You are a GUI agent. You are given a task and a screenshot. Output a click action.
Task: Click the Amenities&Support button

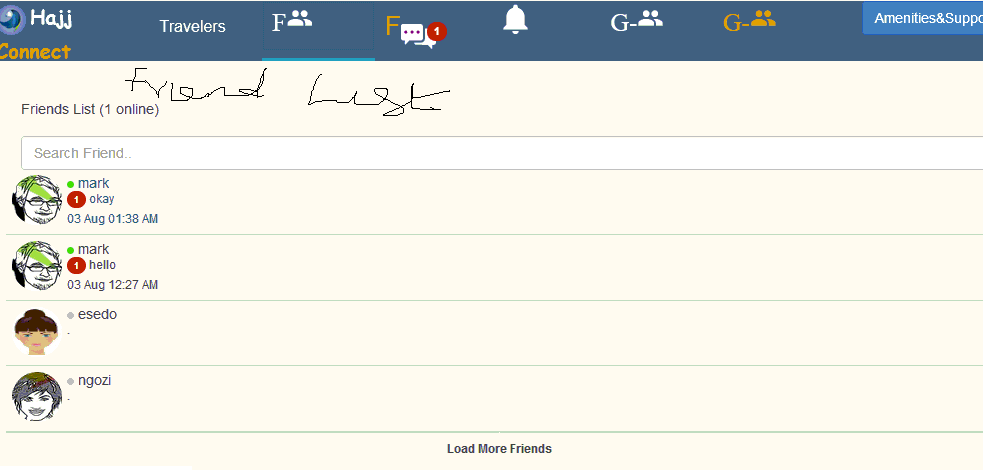click(923, 18)
